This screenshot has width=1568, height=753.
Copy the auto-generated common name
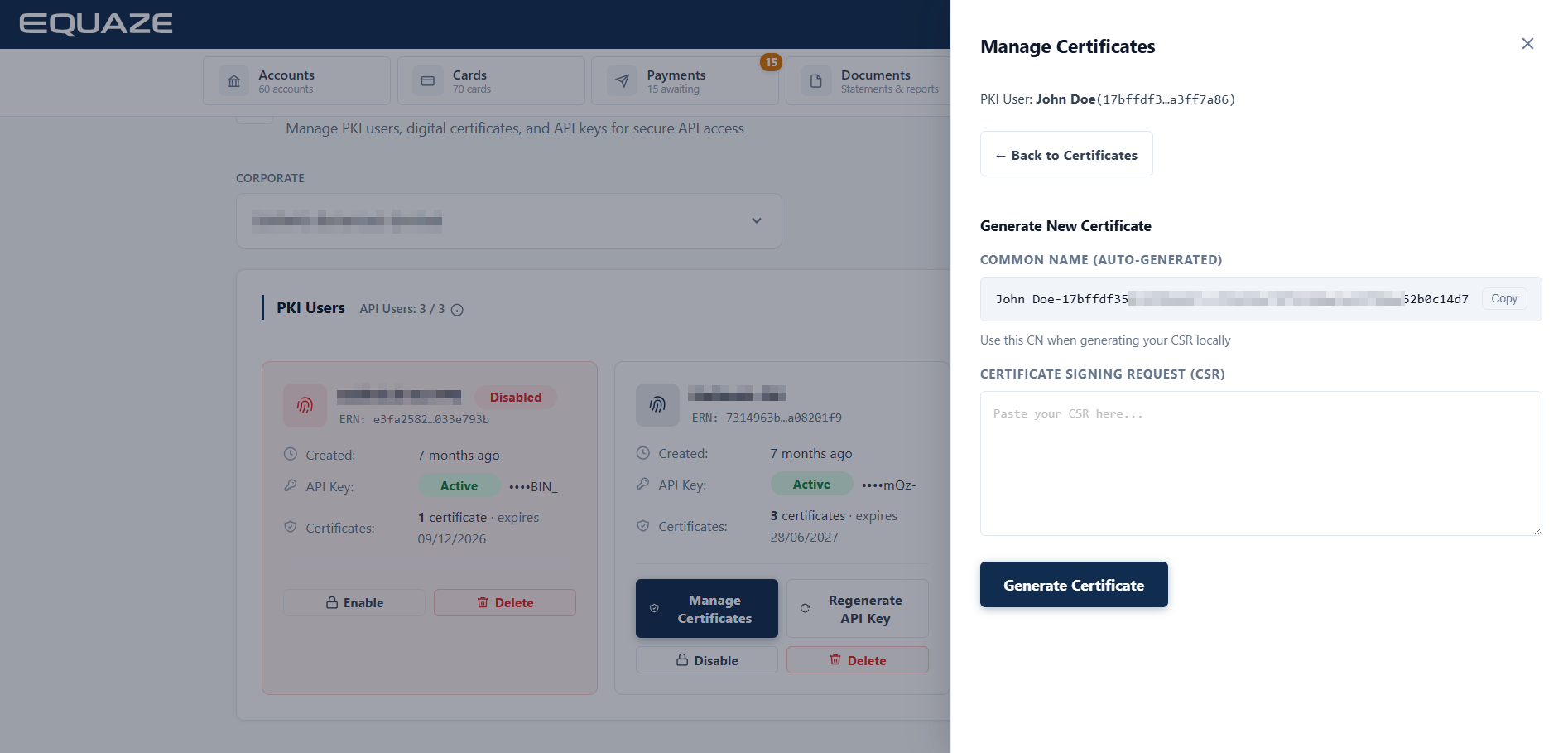[x=1504, y=299]
